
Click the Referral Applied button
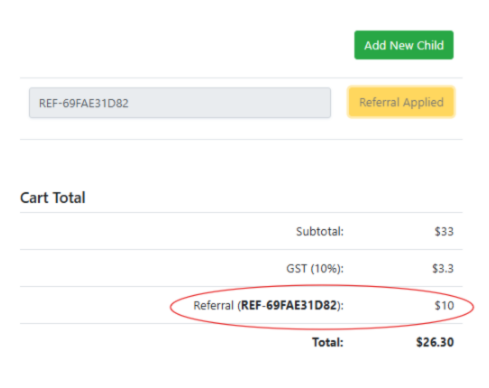401,102
